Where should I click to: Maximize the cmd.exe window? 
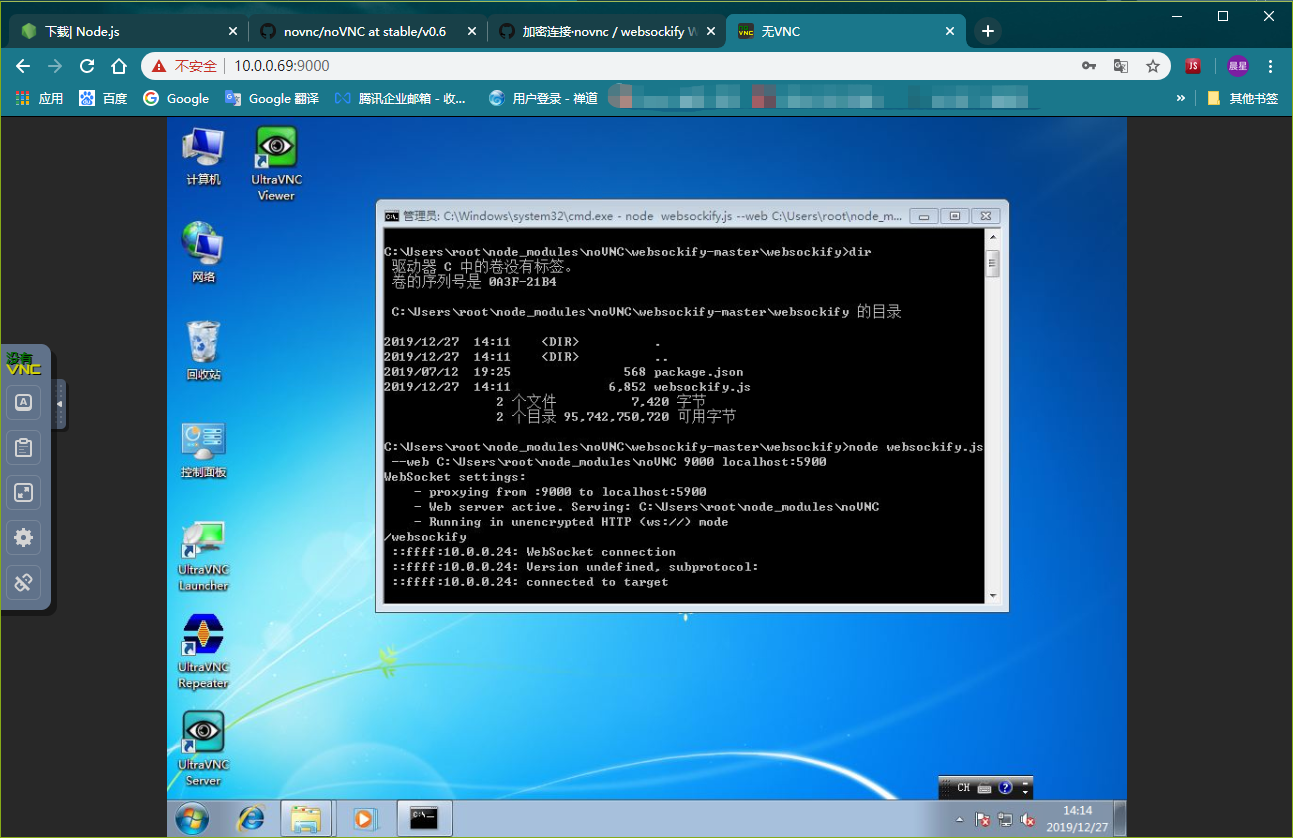955,215
